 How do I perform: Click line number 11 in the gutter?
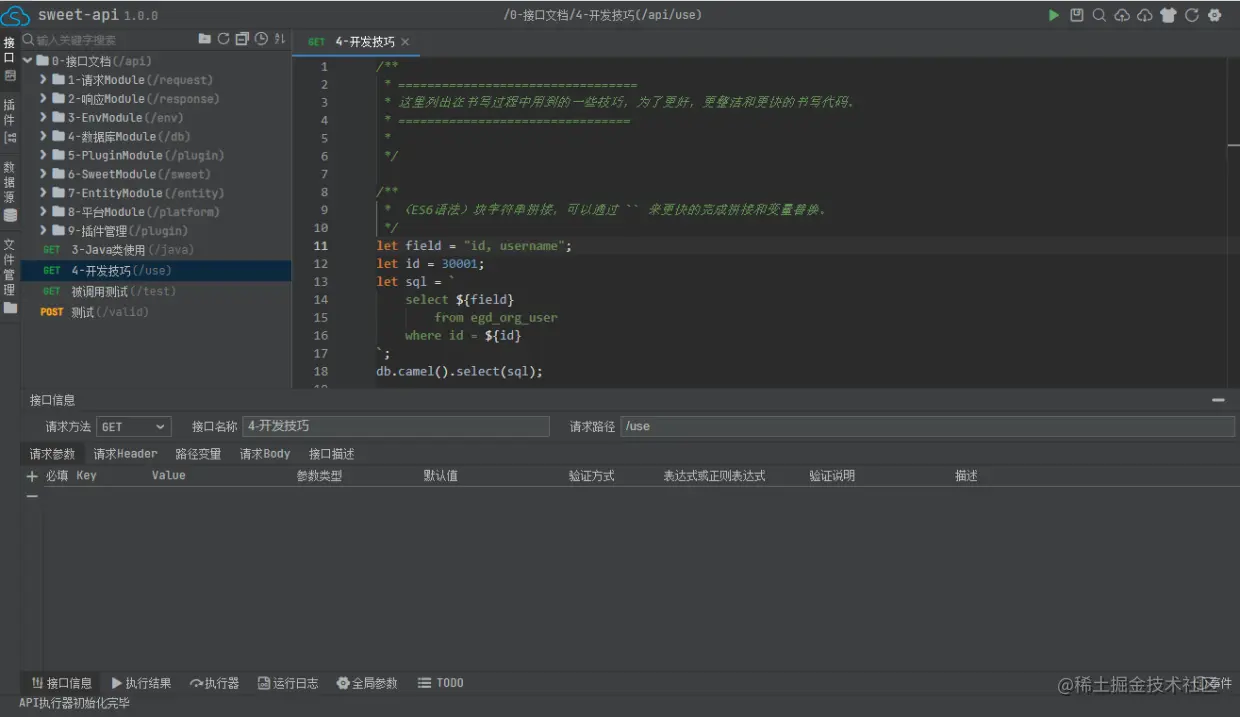320,246
